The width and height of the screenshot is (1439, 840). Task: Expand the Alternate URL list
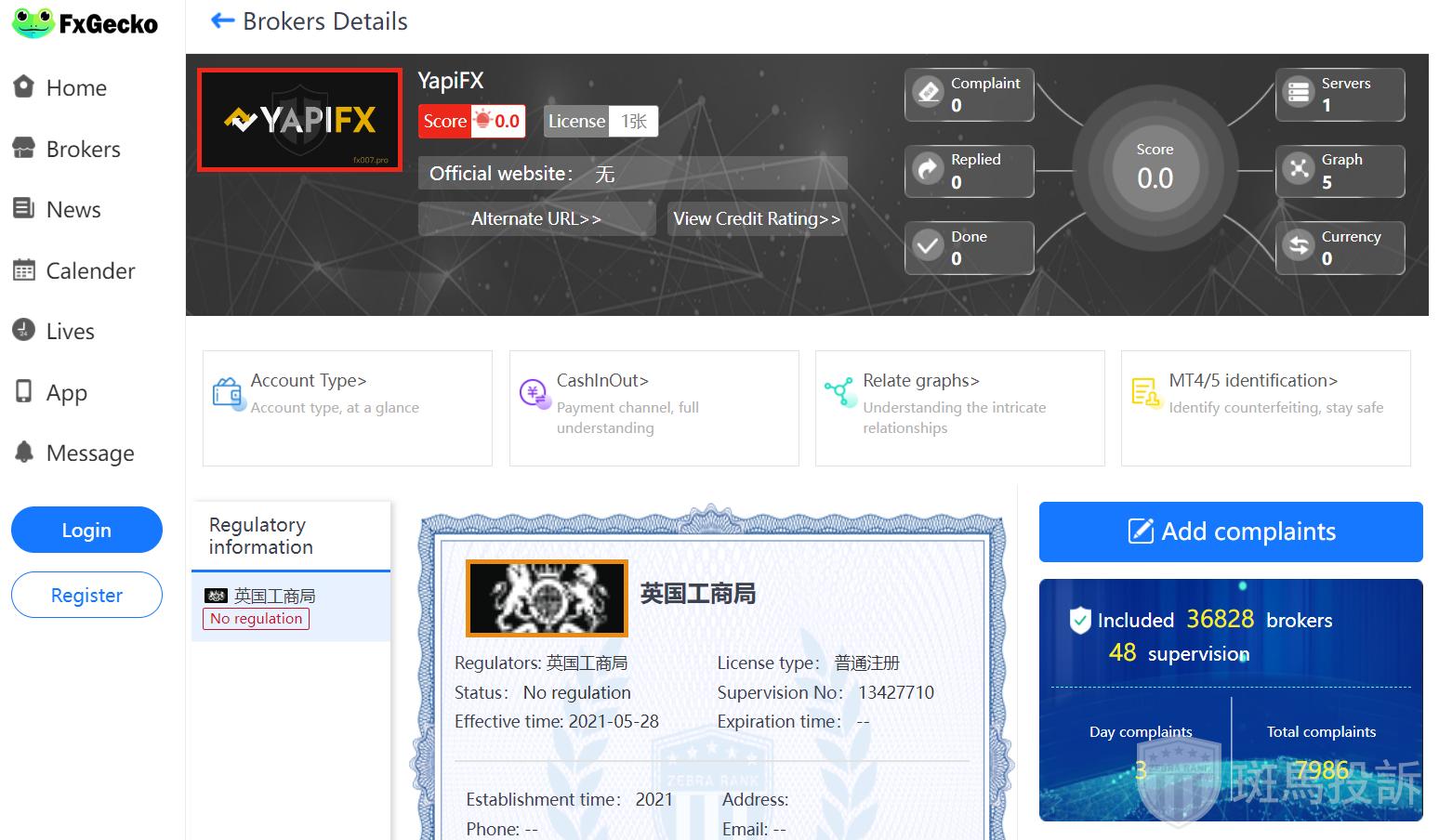point(535,219)
